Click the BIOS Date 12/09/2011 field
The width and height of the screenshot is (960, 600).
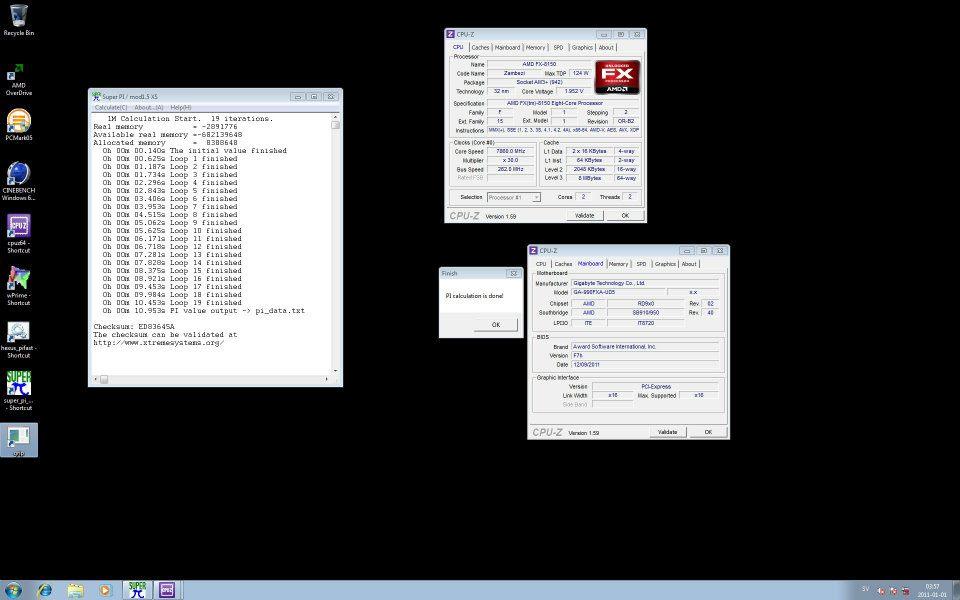point(645,364)
